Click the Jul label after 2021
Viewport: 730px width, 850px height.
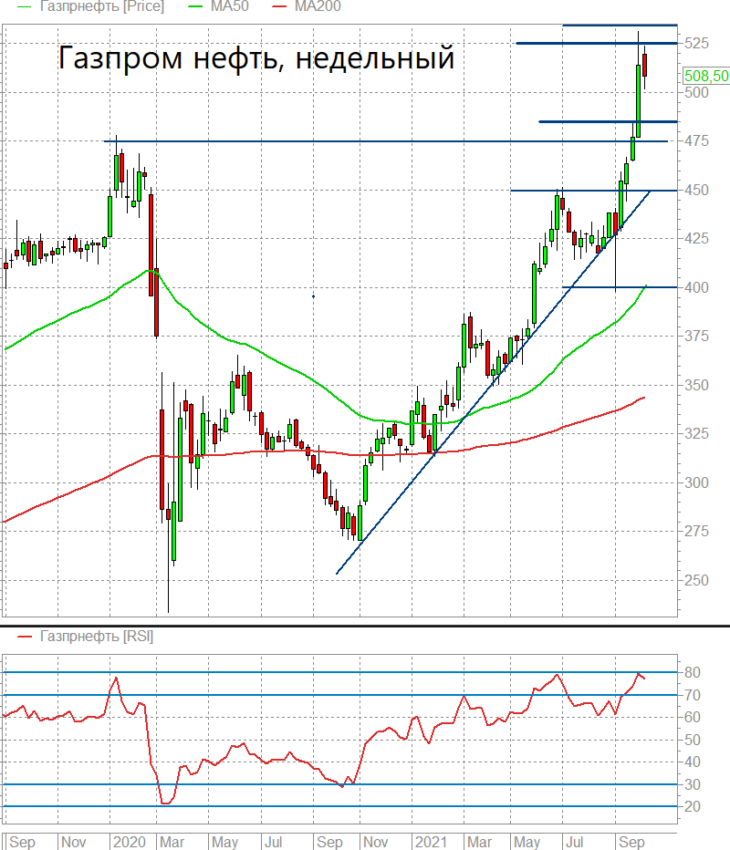pos(574,842)
